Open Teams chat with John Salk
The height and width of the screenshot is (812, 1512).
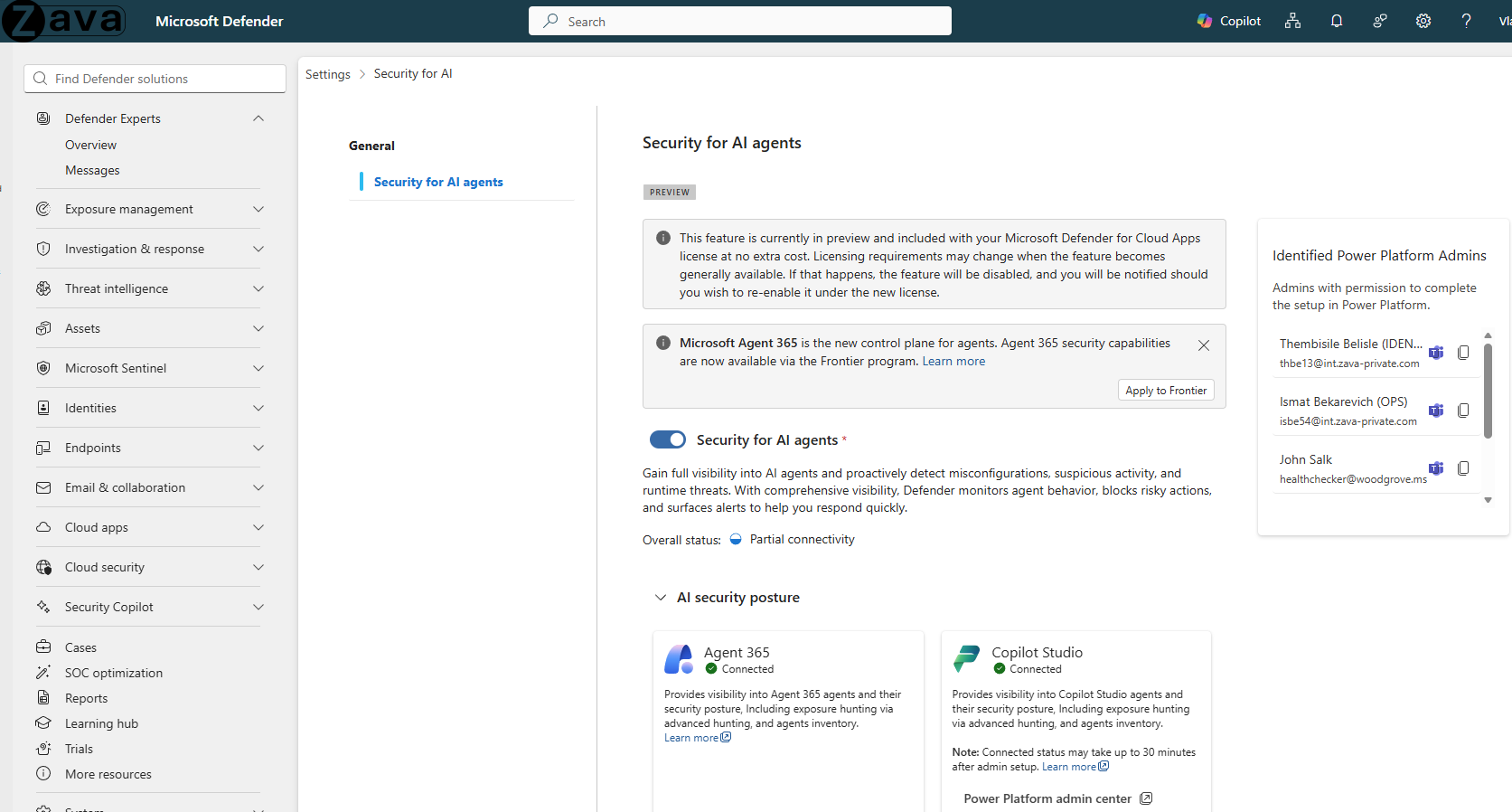pyautogui.click(x=1436, y=468)
